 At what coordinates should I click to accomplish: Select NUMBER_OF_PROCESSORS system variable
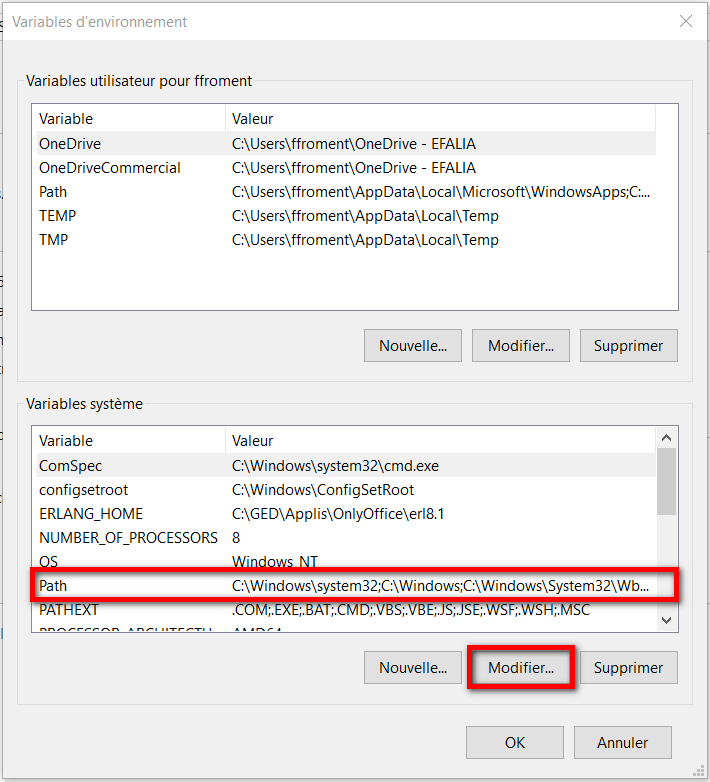[127, 538]
